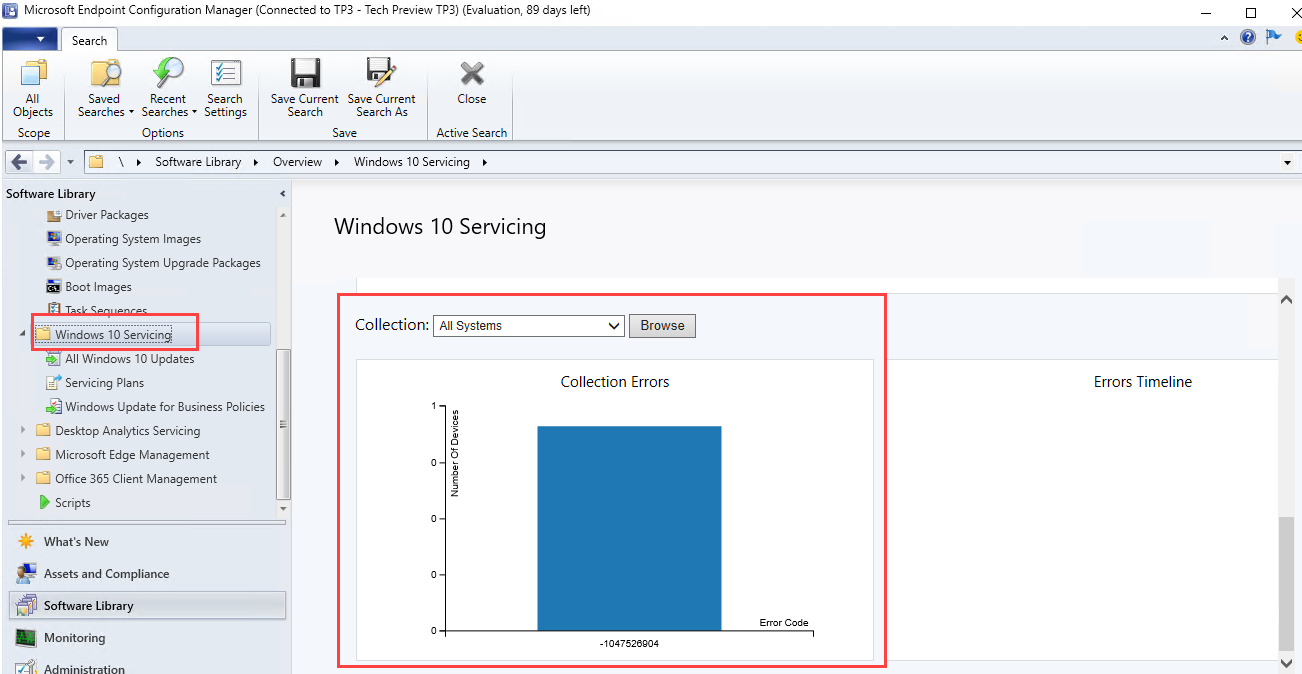Click the main pane scroll-down arrow
This screenshot has width=1302, height=674.
(x=1288, y=662)
